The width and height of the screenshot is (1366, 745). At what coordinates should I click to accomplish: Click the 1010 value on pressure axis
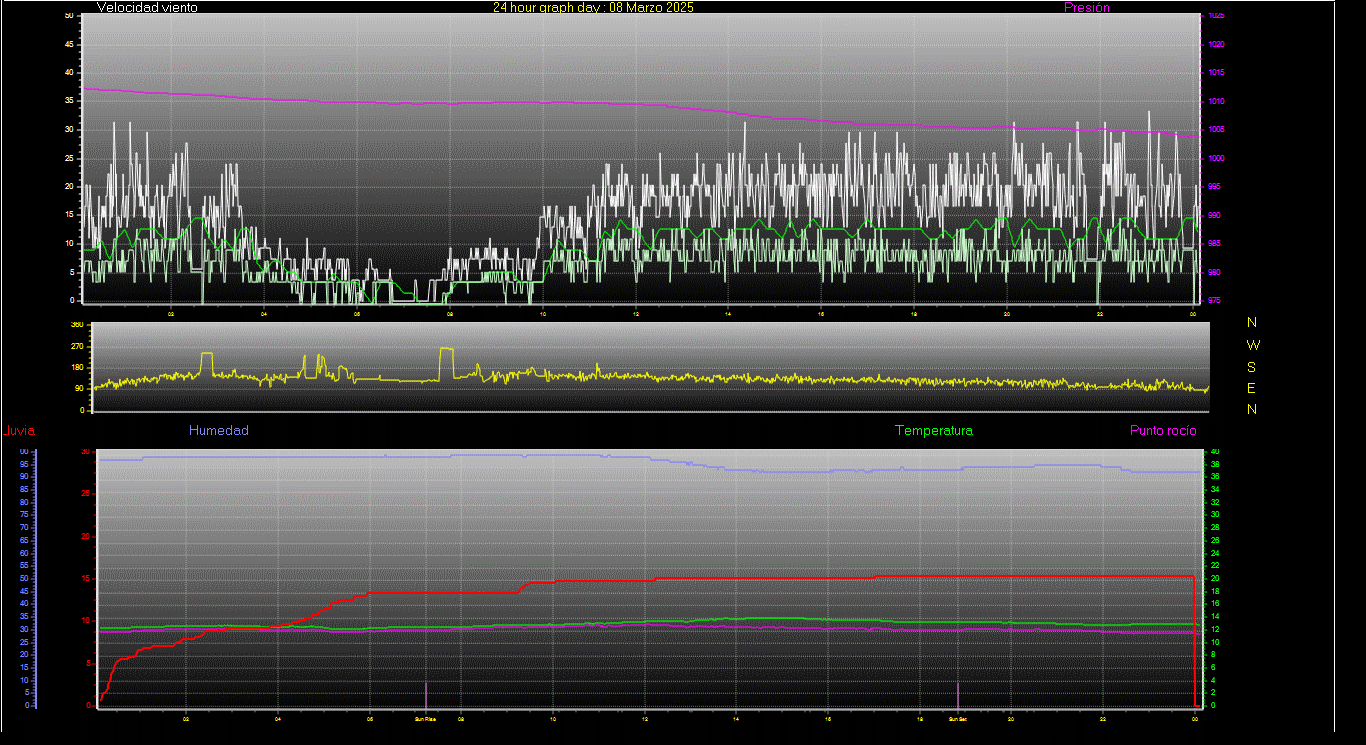1215,101
